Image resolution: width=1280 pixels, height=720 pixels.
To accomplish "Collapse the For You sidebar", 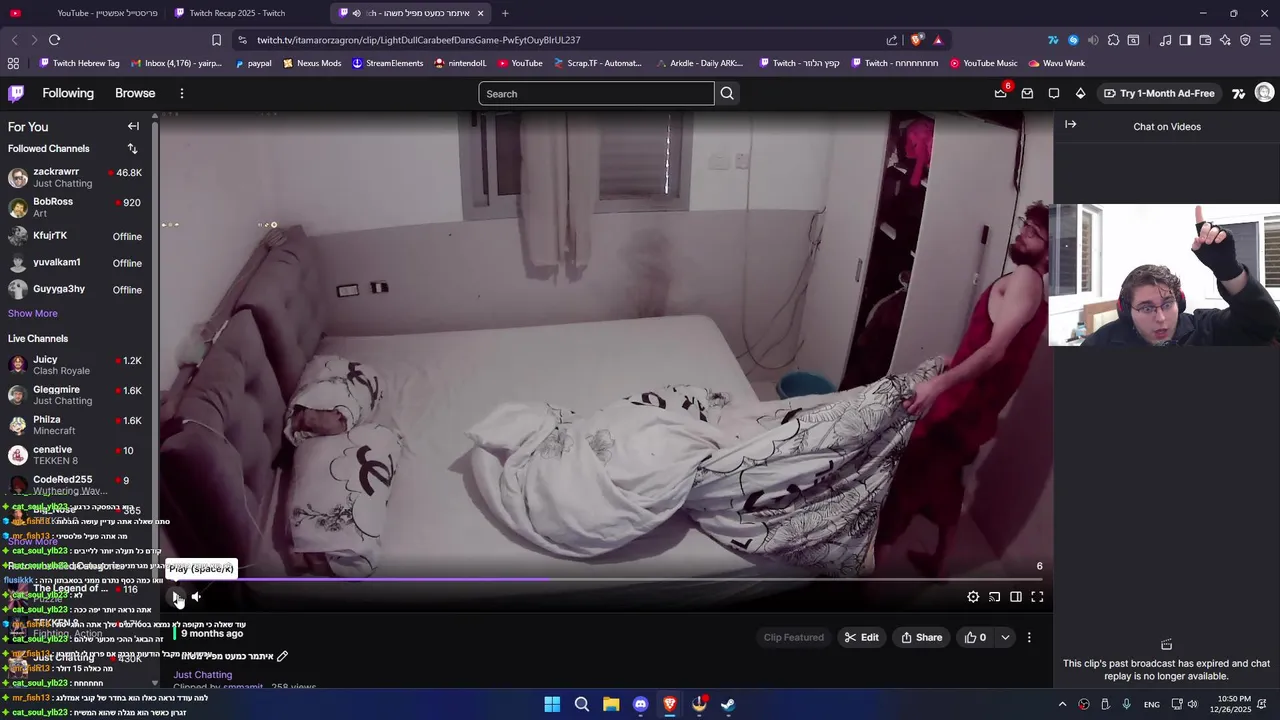I will (x=133, y=126).
